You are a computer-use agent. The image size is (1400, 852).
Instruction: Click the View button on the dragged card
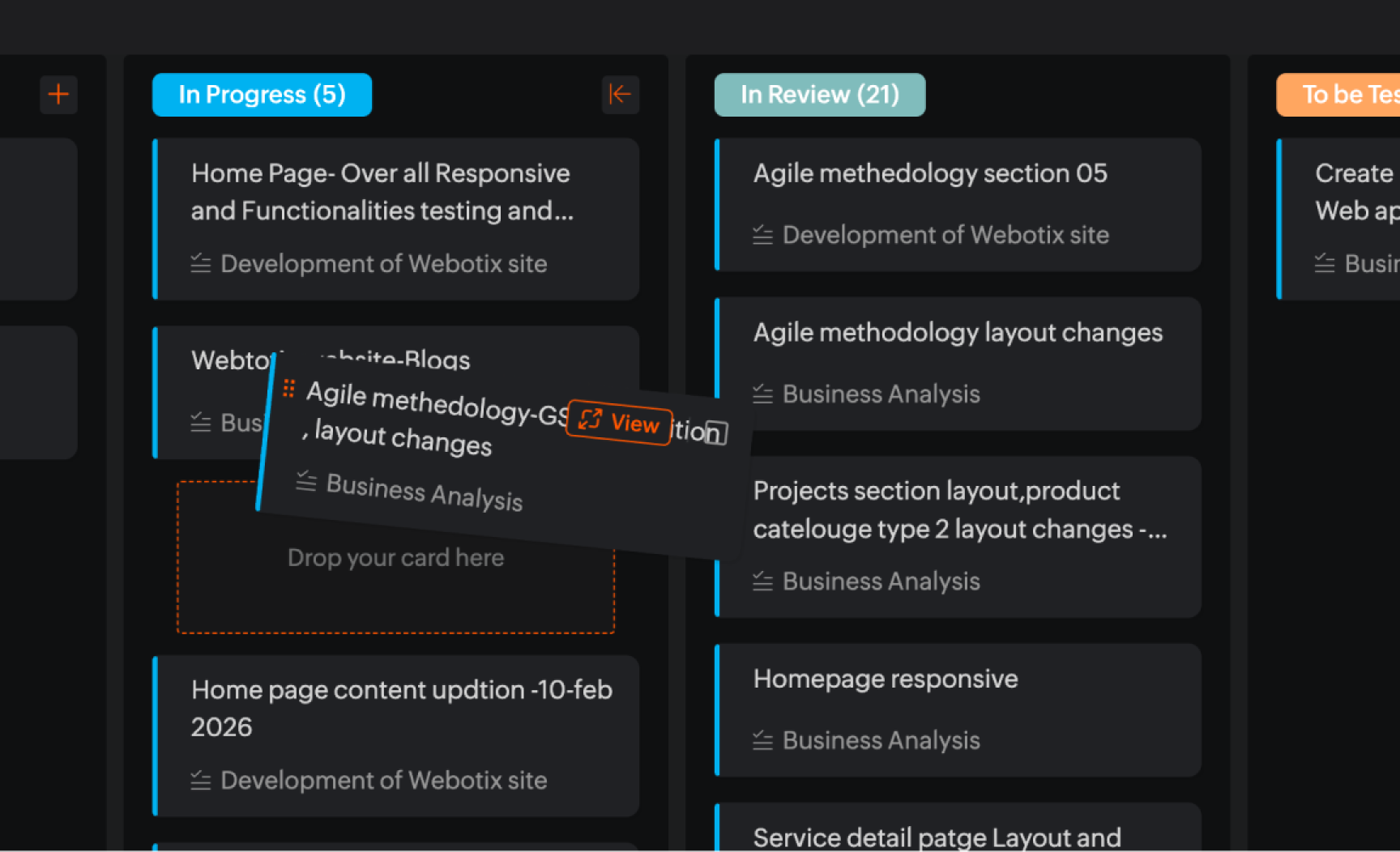tap(619, 422)
